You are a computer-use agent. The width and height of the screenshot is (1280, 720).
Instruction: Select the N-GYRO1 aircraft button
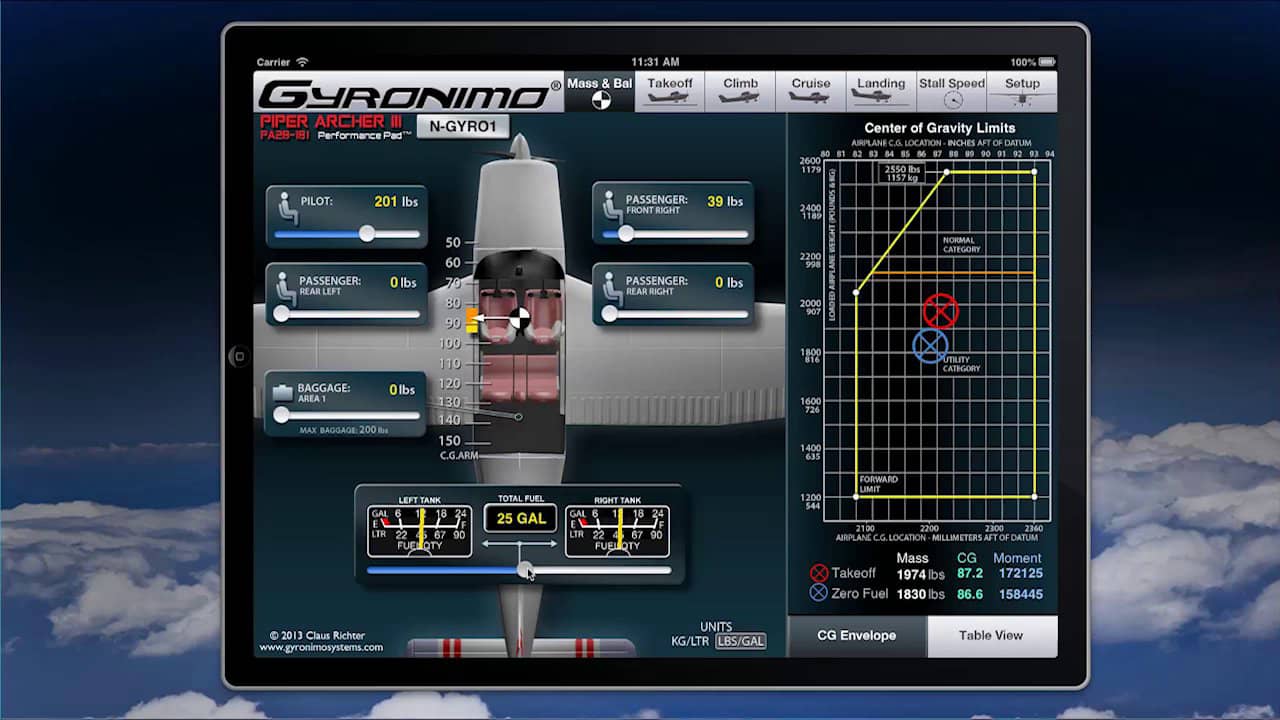[x=463, y=126]
